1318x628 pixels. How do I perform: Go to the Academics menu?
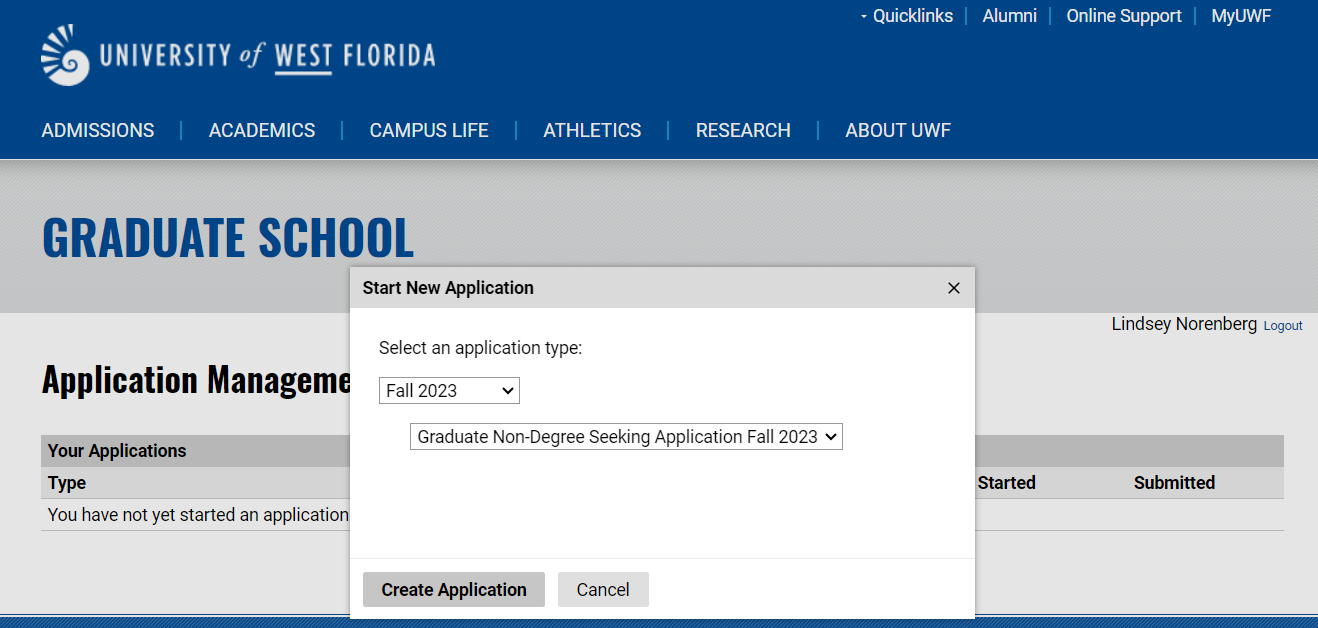click(262, 131)
